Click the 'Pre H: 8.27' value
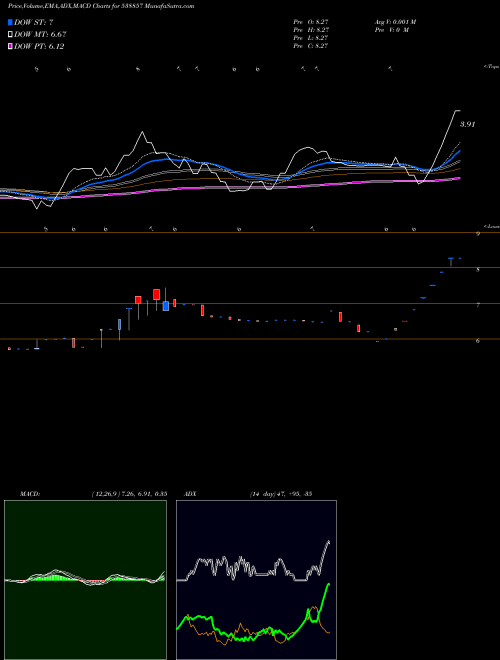Viewport: 500px width, 660px height. click(x=311, y=30)
